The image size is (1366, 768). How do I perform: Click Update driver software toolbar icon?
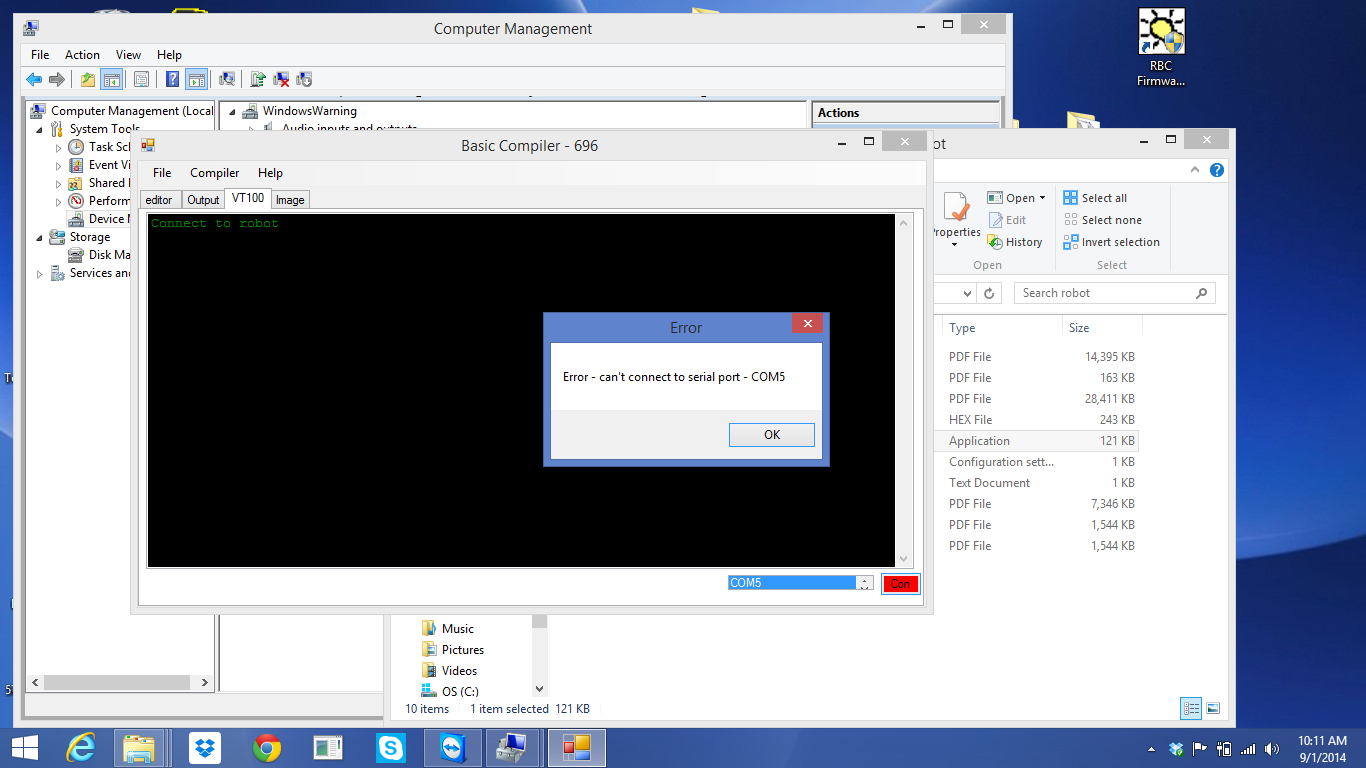258,79
